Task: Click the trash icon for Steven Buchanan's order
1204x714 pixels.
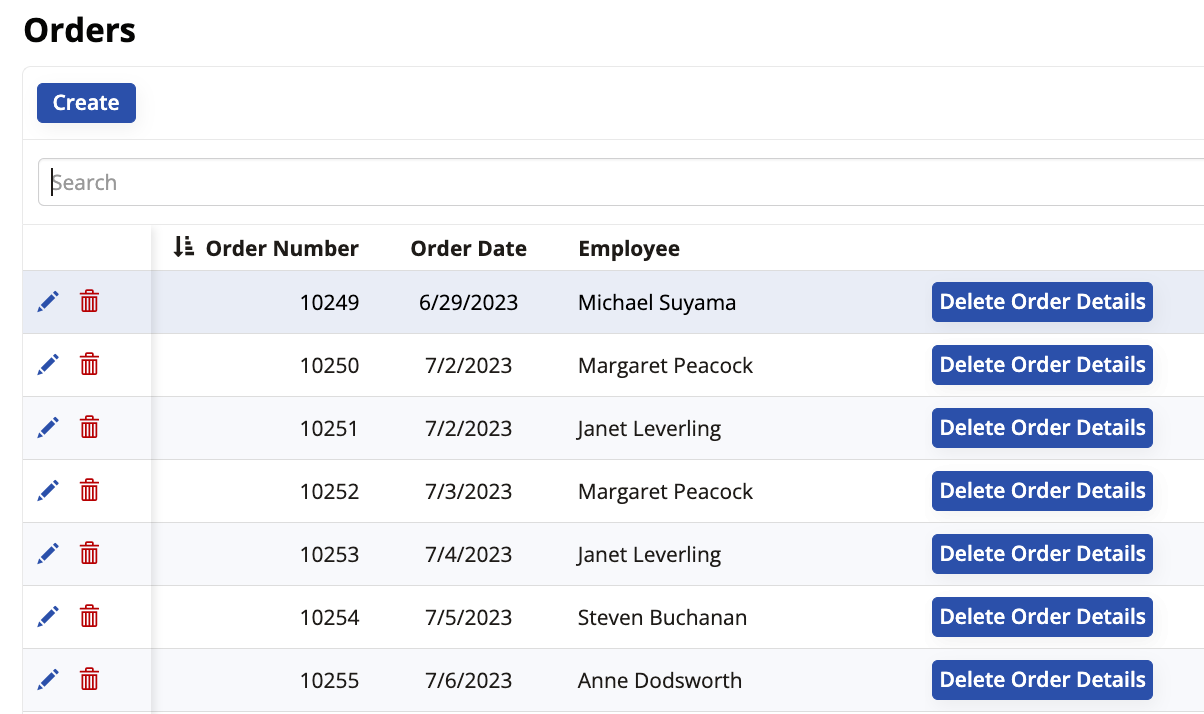Action: tap(88, 616)
